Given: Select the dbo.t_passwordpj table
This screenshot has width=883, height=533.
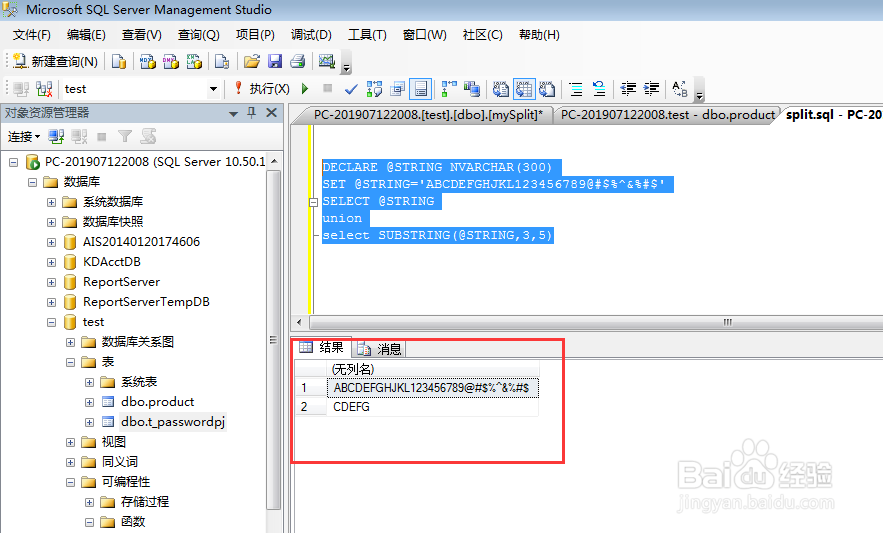Looking at the screenshot, I should [172, 422].
